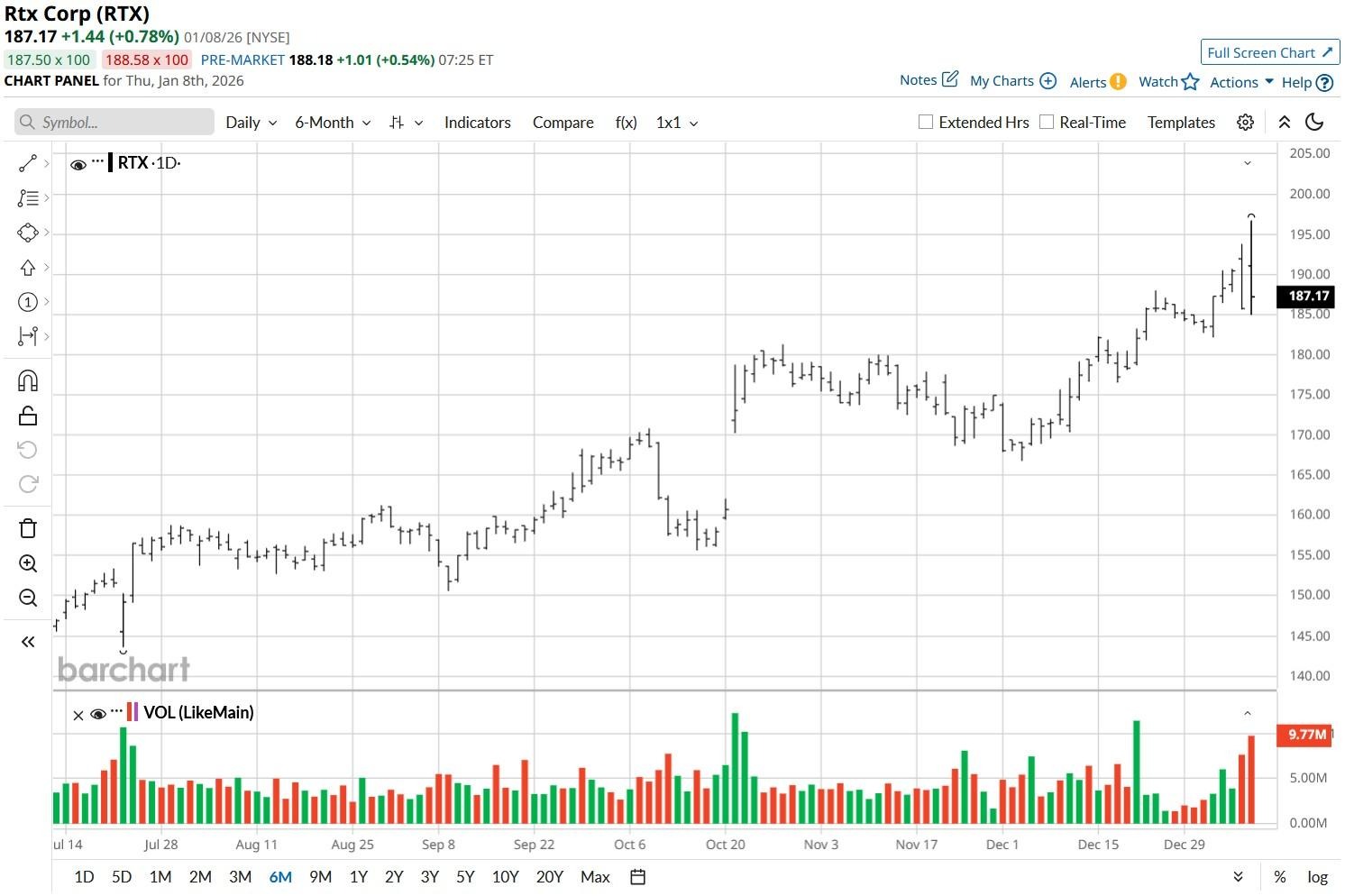Add to My Charts
Viewport: 1345px width, 896px height.
pos(1012,81)
